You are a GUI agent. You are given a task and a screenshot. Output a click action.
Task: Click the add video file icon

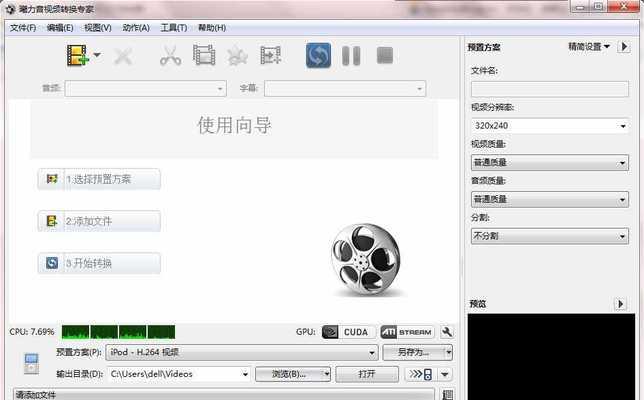[x=77, y=55]
